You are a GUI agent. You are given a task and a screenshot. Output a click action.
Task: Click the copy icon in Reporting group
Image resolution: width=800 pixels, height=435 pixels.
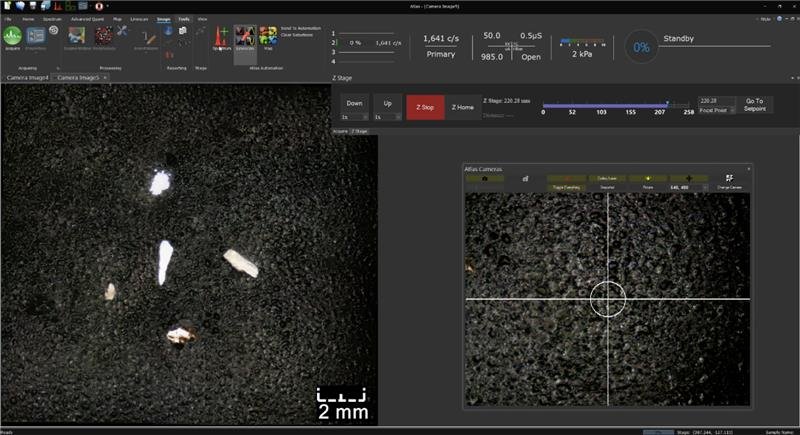point(183,31)
